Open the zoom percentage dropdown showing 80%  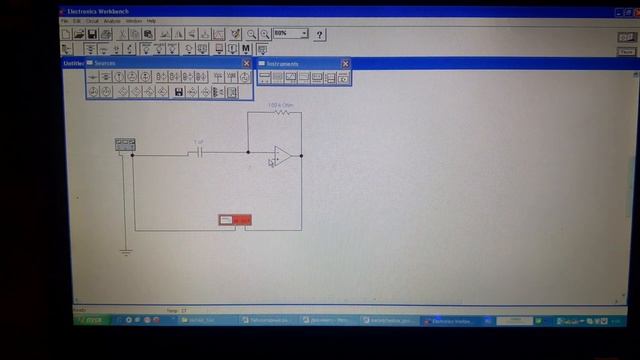click(304, 33)
